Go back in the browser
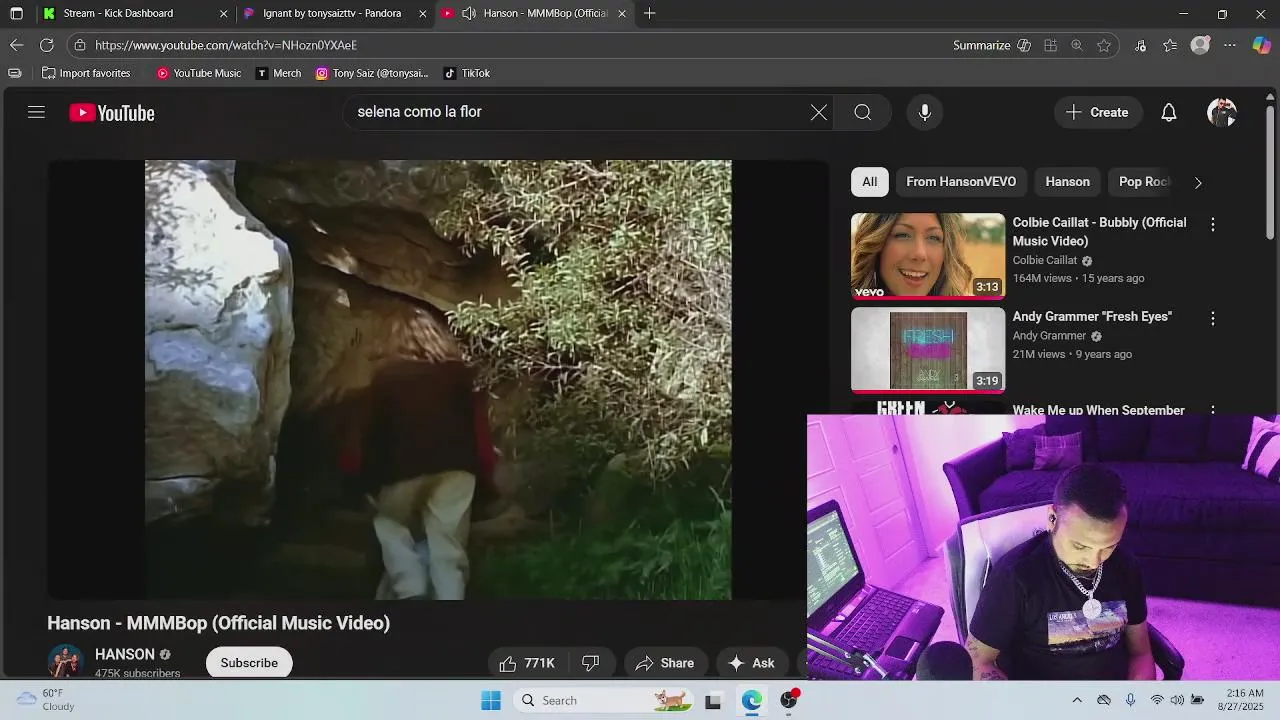The width and height of the screenshot is (1280, 720). (x=16, y=45)
